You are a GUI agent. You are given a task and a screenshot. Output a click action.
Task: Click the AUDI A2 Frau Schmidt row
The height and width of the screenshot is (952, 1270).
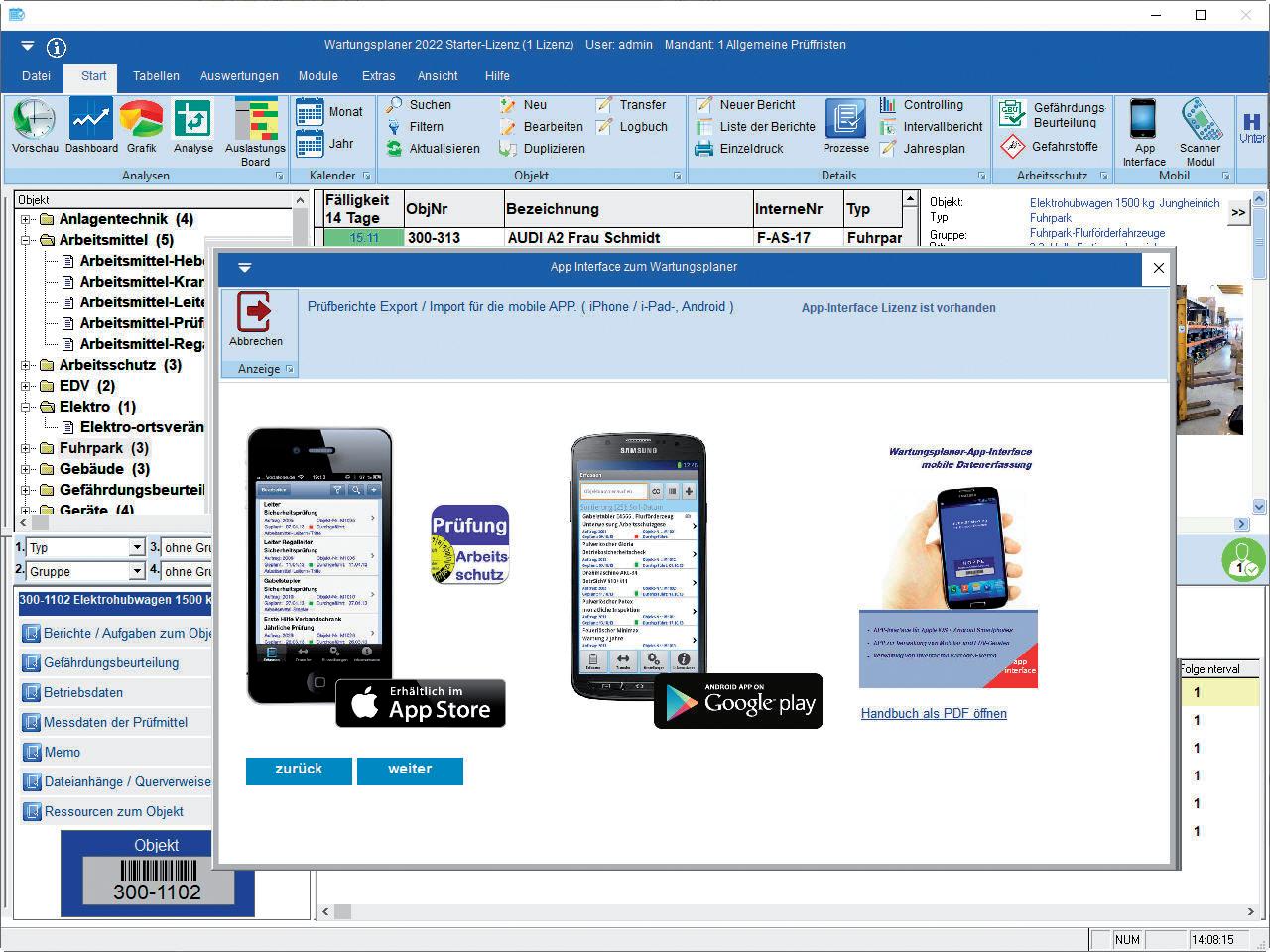coord(613,238)
